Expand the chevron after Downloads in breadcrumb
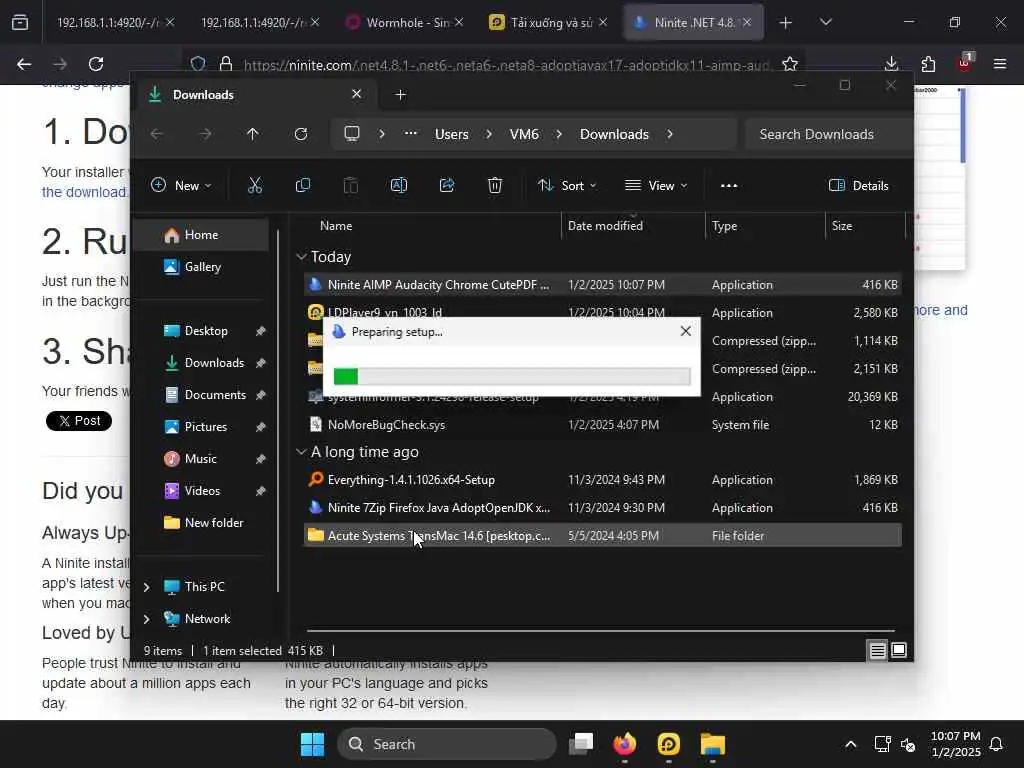Viewport: 1024px width, 768px height. (670, 134)
